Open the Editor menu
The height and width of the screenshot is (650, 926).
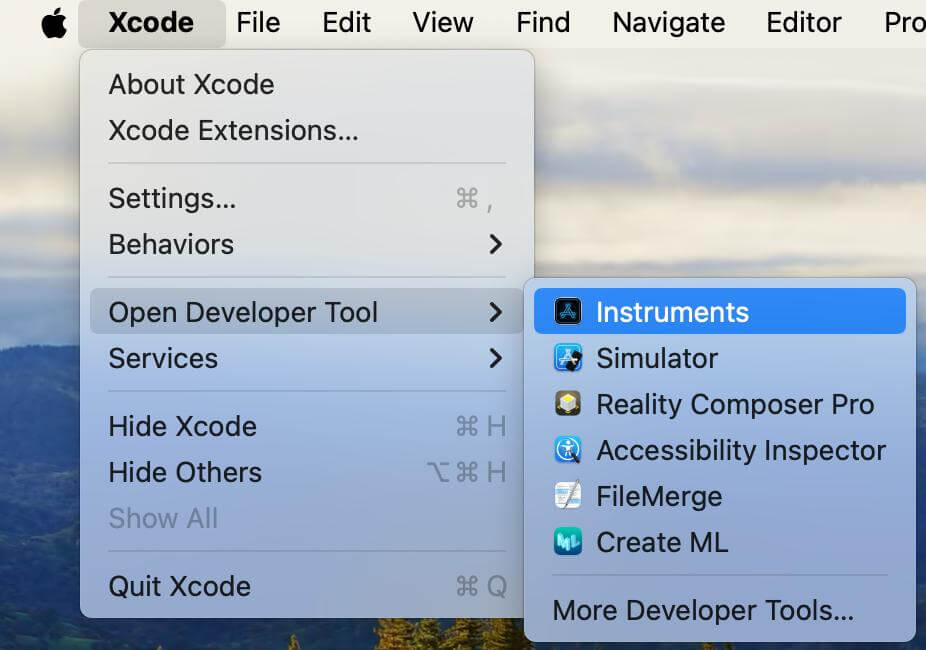pyautogui.click(x=803, y=23)
